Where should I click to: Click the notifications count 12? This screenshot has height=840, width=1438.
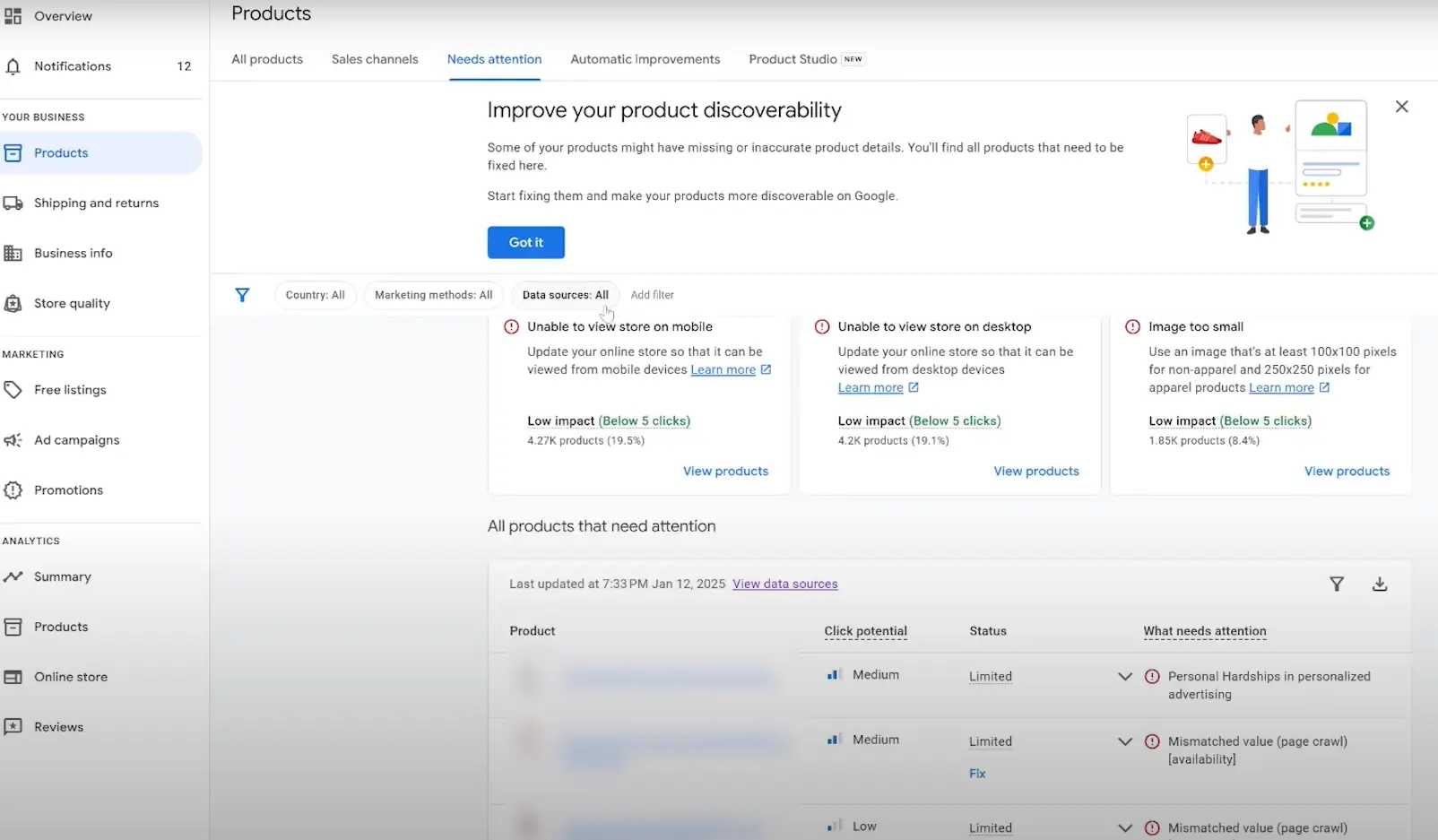184,66
